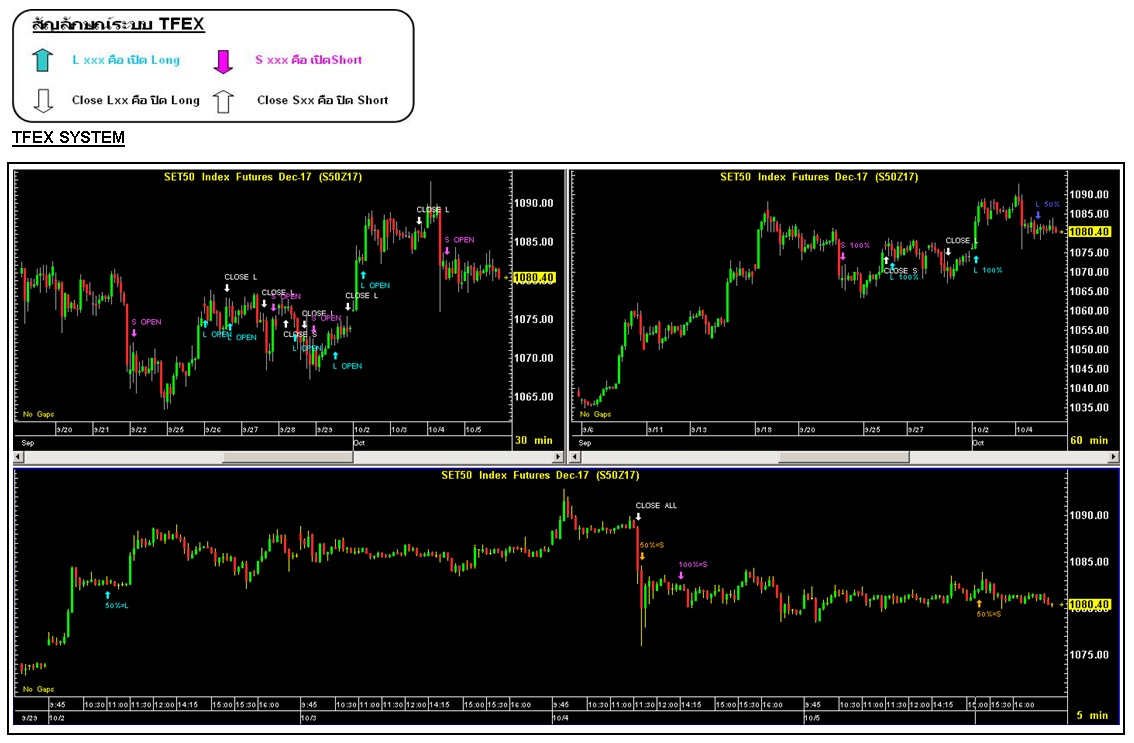Click the No Gaps label on 5 min chart
Viewport: 1134px width, 743px height.
coord(38,689)
